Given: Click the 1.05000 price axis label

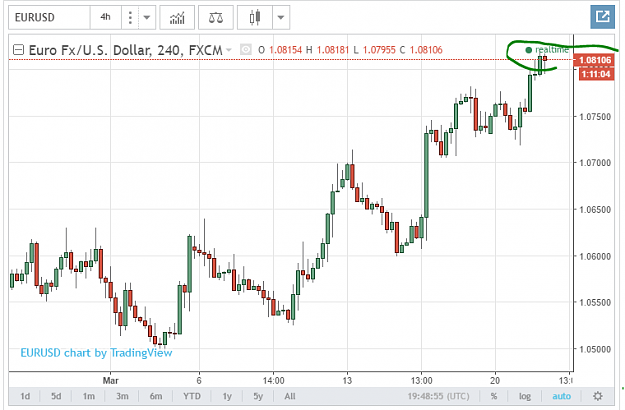Looking at the screenshot, I should (595, 349).
